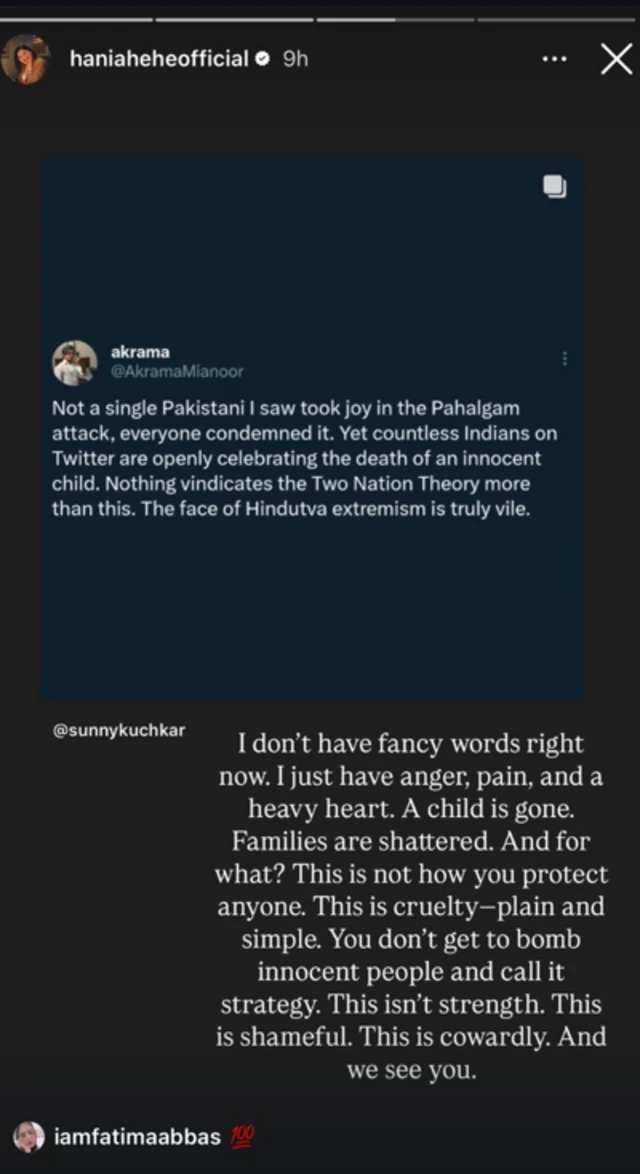Click the red 100 emoji reaction
Screen dimensions: 640x1174
(244, 1137)
